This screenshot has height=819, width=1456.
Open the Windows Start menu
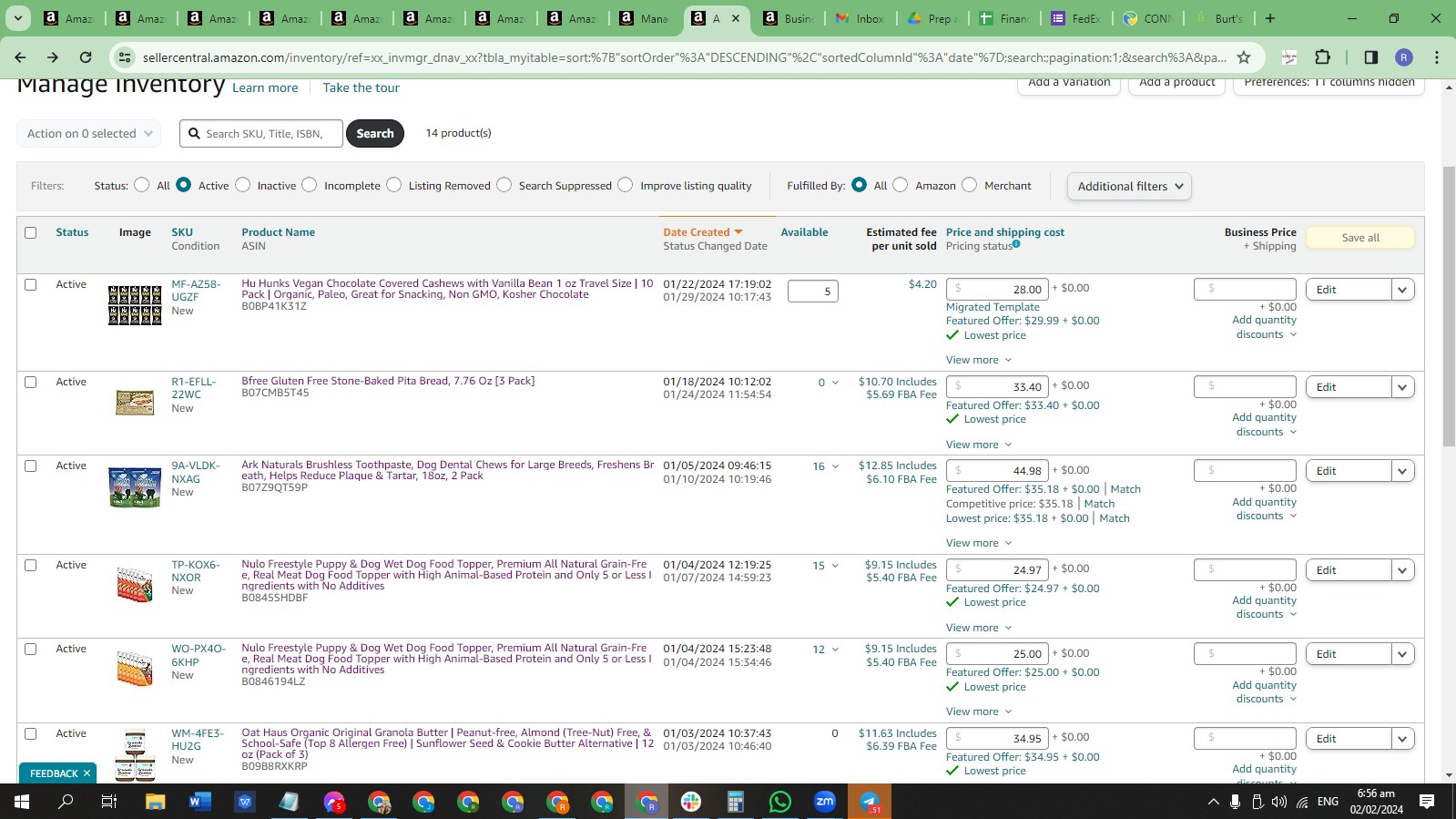22,802
